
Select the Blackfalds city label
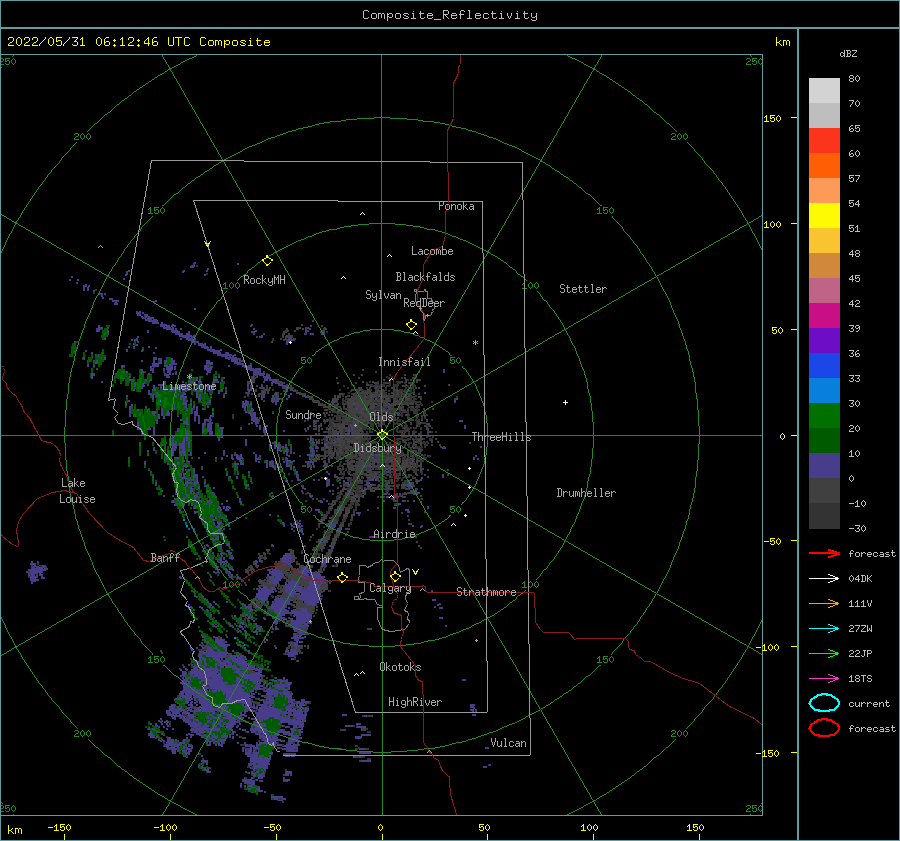tap(425, 277)
